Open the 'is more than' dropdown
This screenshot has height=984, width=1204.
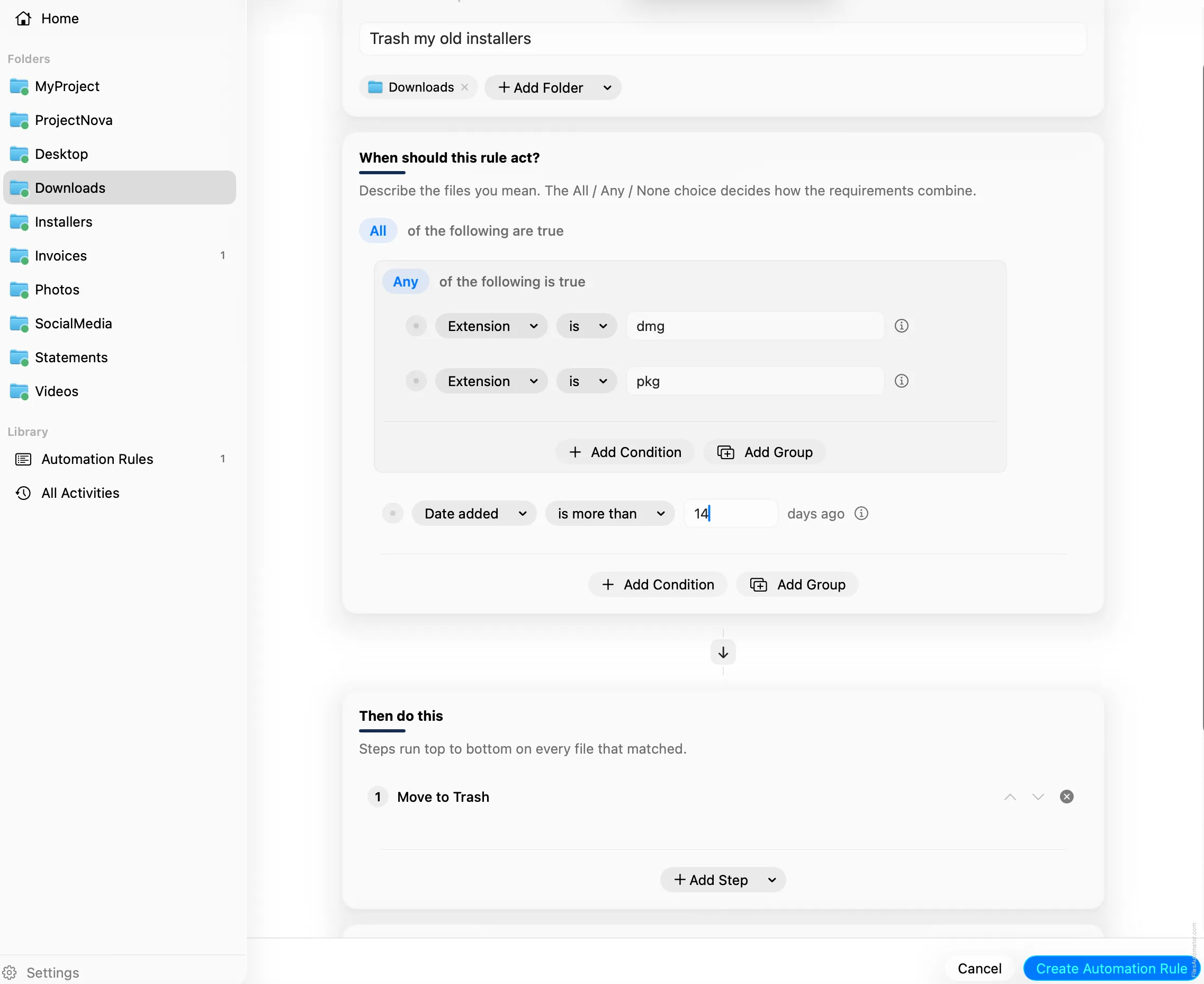(609, 514)
